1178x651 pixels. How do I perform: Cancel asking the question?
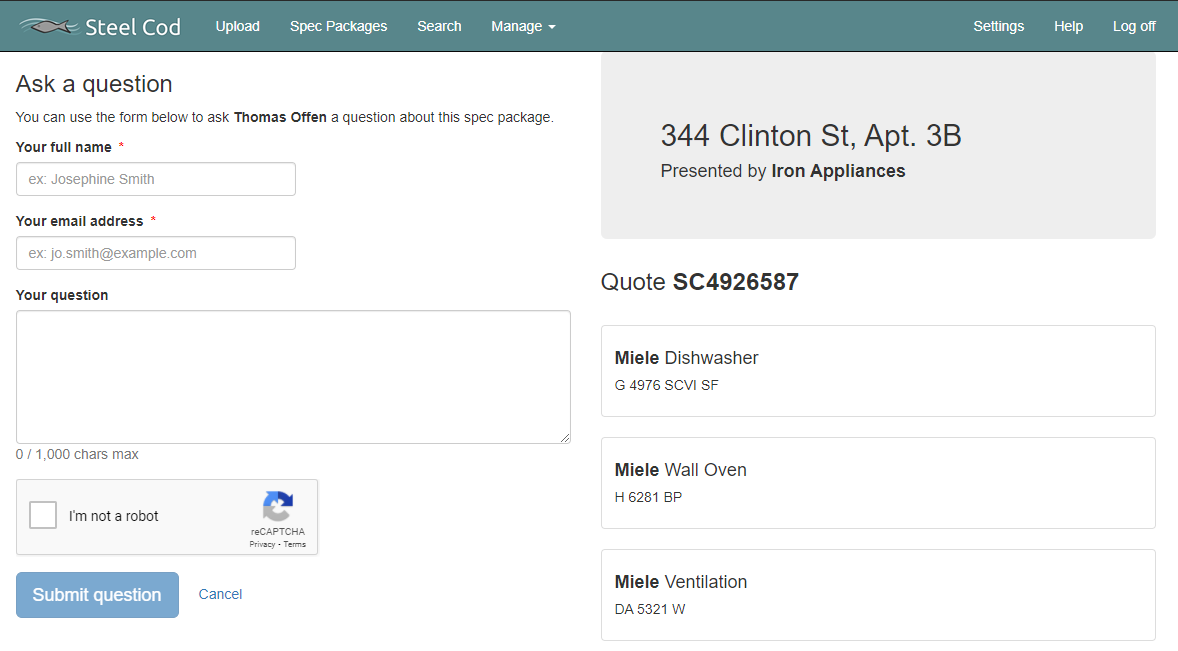coord(220,594)
